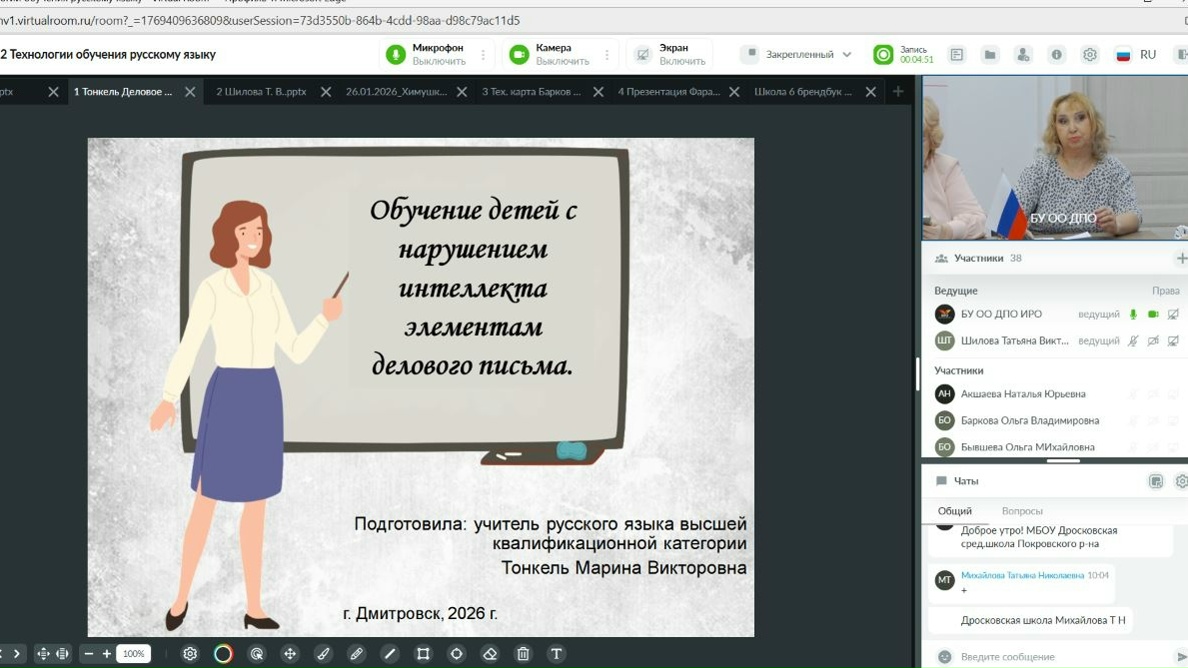Switch to the 2 Шилова Т. В. pptx tab

[261, 92]
